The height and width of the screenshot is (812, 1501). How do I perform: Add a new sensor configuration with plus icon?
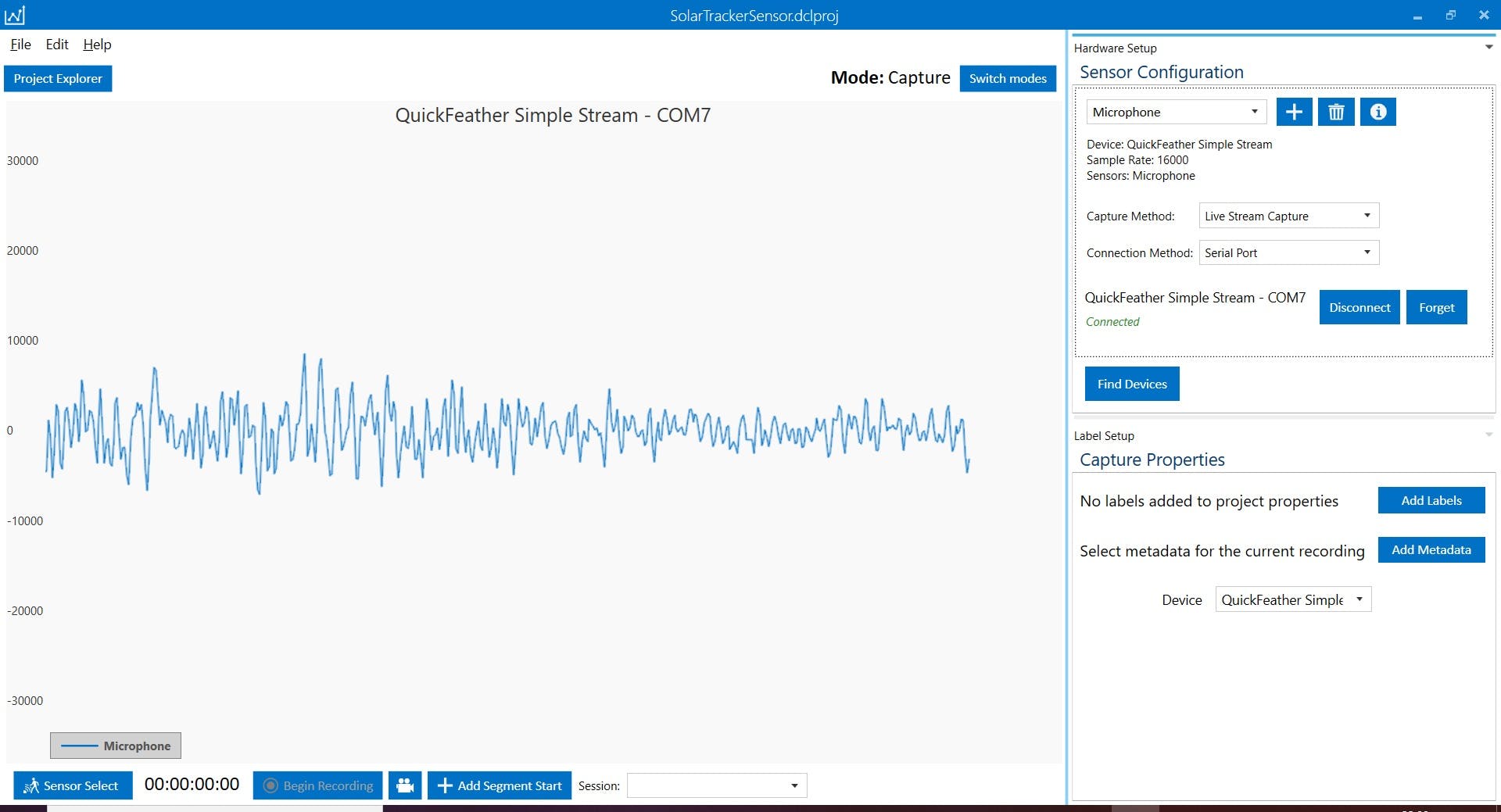(1294, 112)
